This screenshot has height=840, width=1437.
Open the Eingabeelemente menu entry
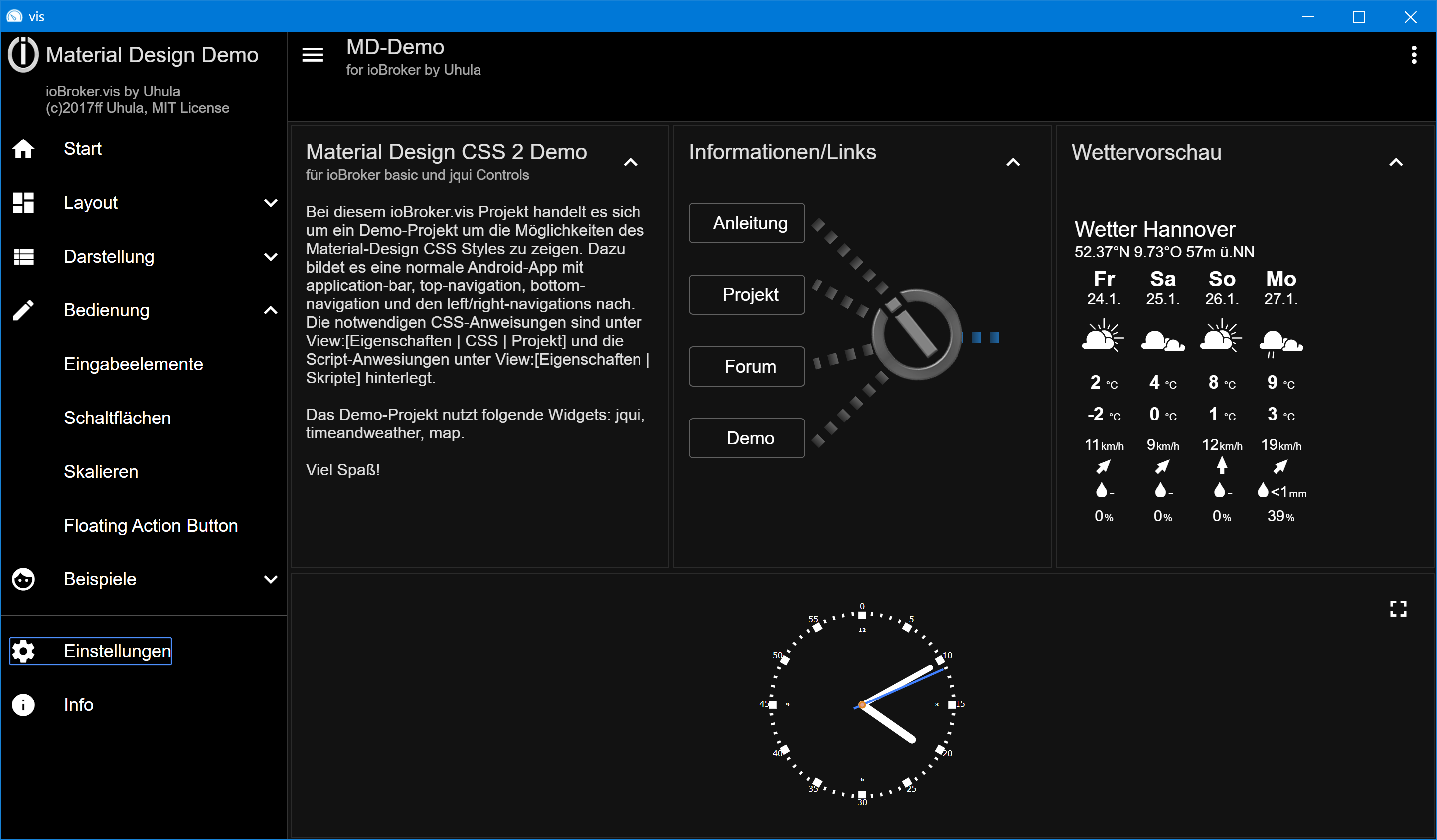134,364
